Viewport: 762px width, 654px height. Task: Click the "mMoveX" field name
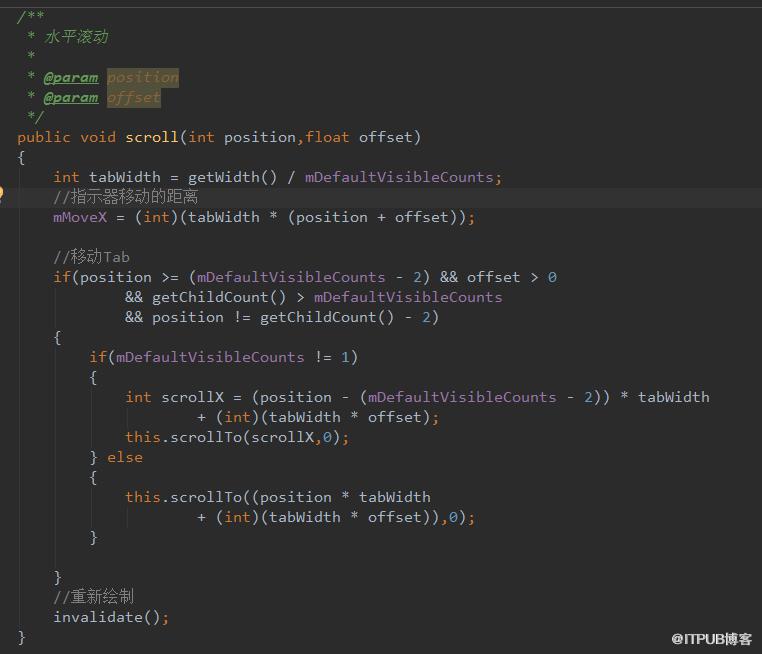(80, 217)
